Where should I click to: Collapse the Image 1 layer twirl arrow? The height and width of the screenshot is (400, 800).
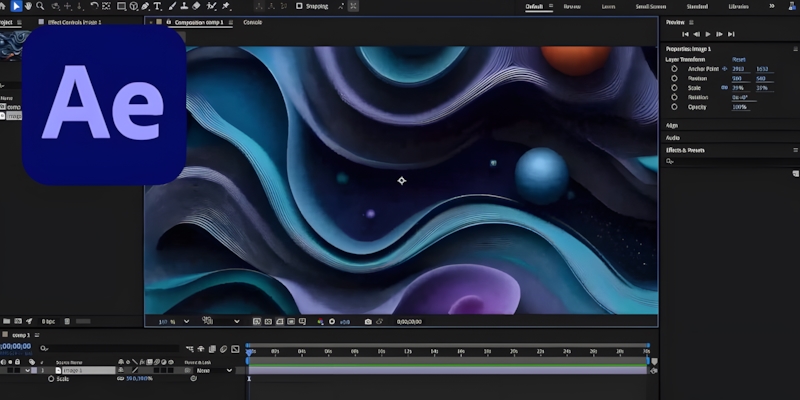[28, 370]
